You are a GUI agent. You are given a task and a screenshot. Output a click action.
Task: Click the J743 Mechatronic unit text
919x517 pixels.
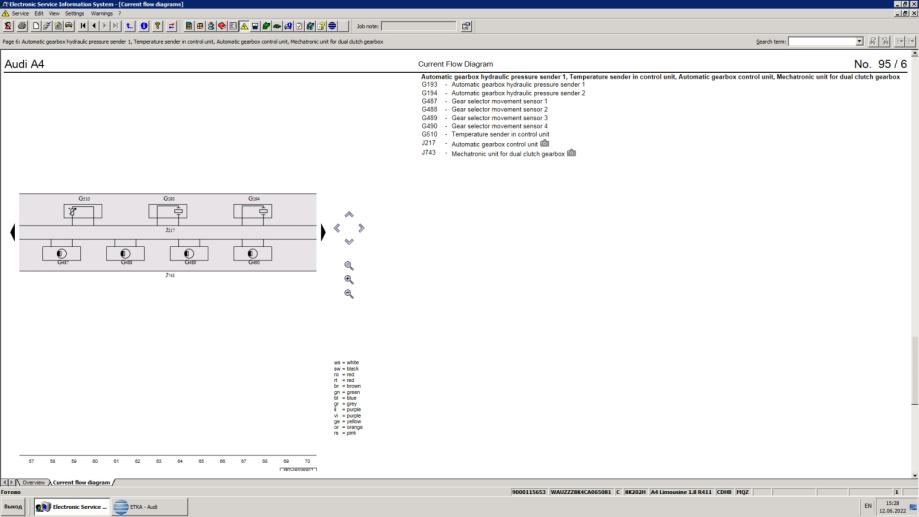click(508, 154)
